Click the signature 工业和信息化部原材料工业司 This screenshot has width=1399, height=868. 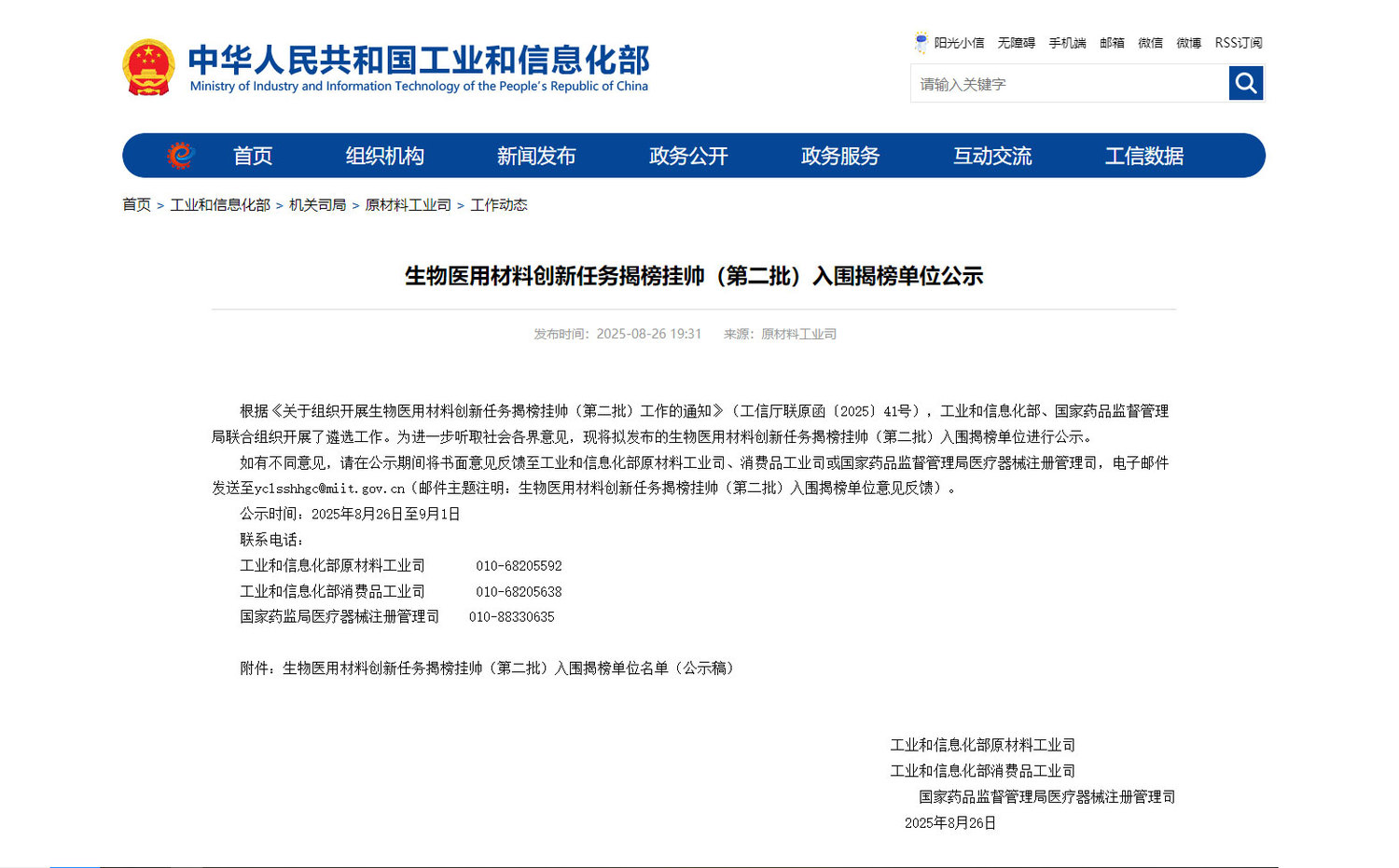pyautogui.click(x=982, y=745)
